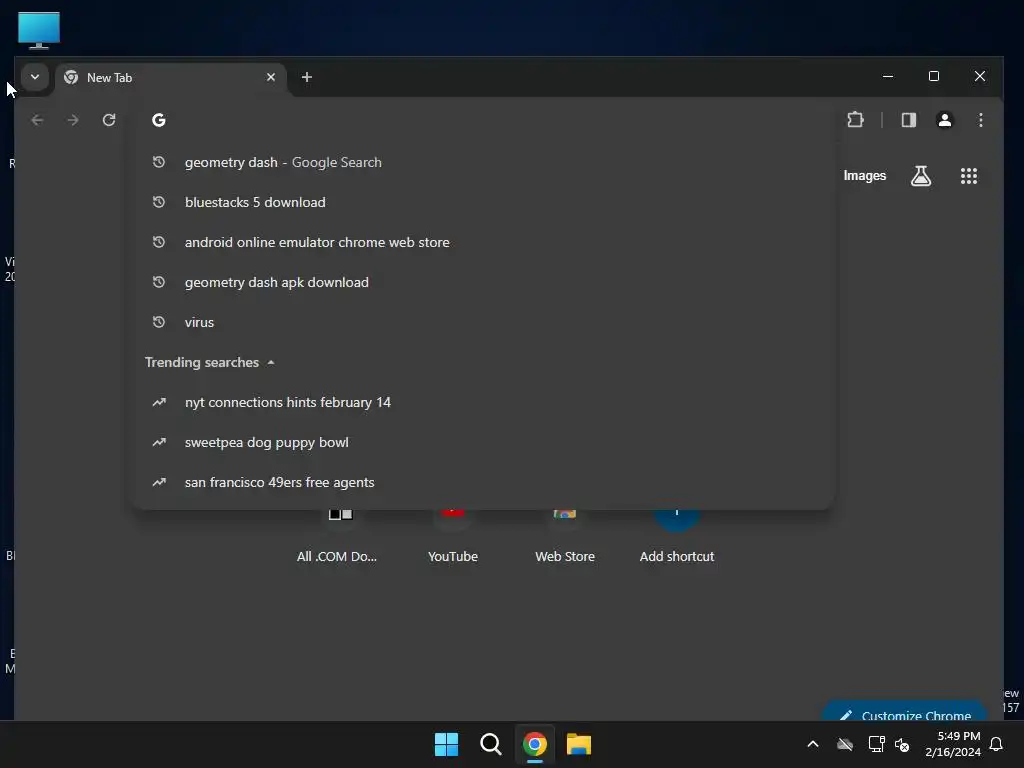Open a new tab with plus button

(306, 77)
